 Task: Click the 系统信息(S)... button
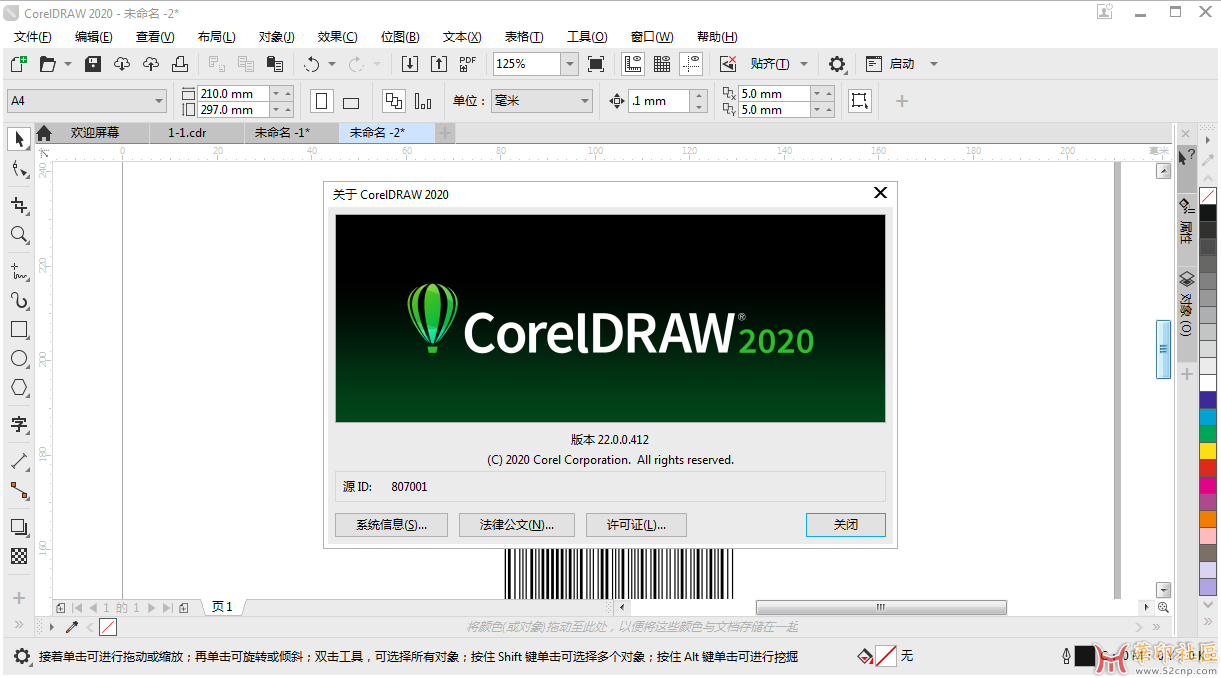click(391, 524)
